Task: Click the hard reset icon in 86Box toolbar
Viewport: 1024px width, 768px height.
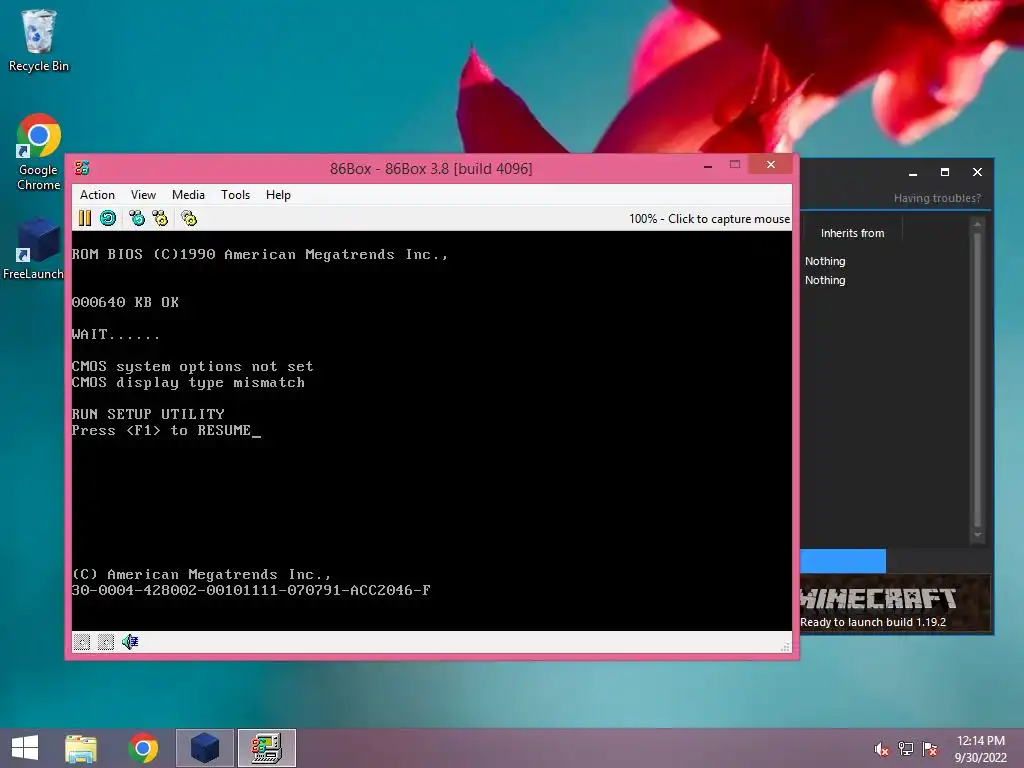Action: pyautogui.click(x=108, y=218)
